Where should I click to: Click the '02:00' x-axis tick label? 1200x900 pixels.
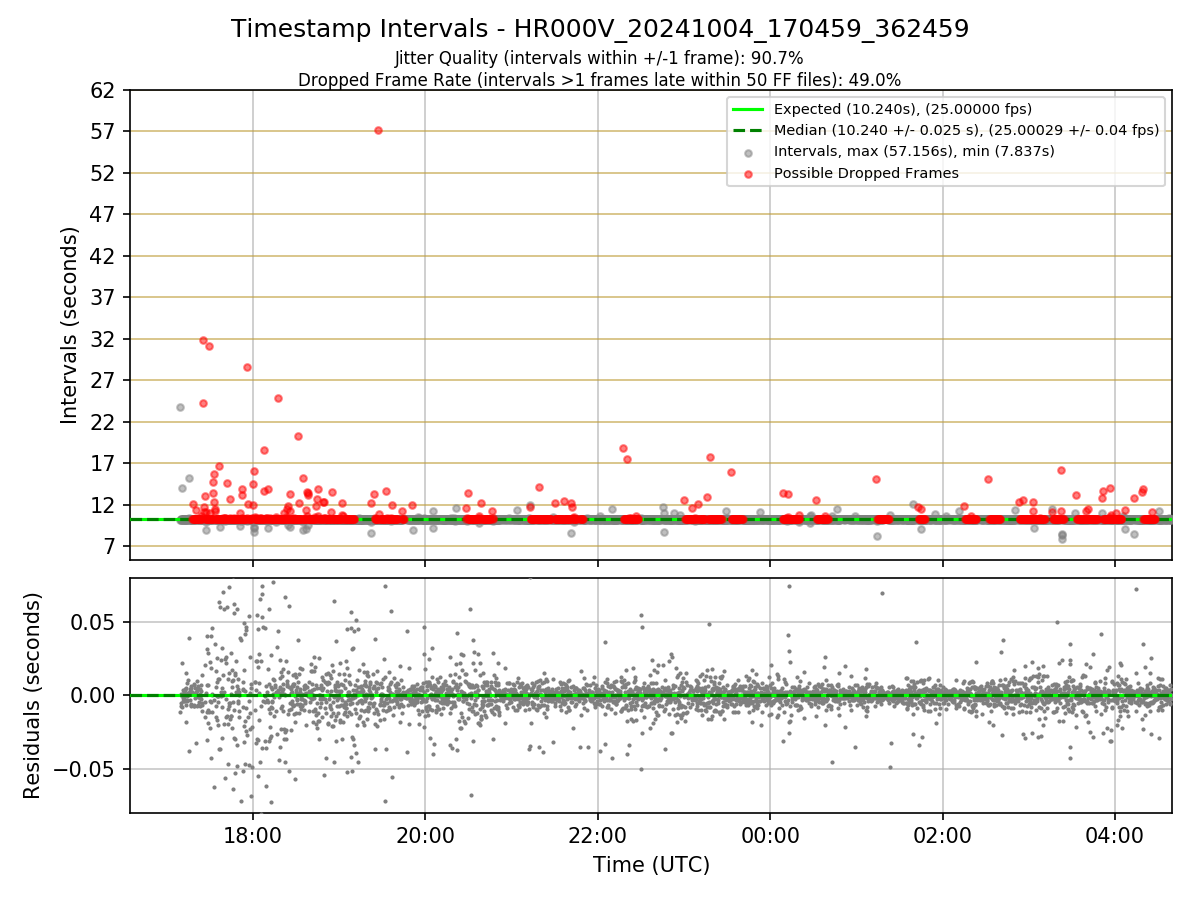942,834
